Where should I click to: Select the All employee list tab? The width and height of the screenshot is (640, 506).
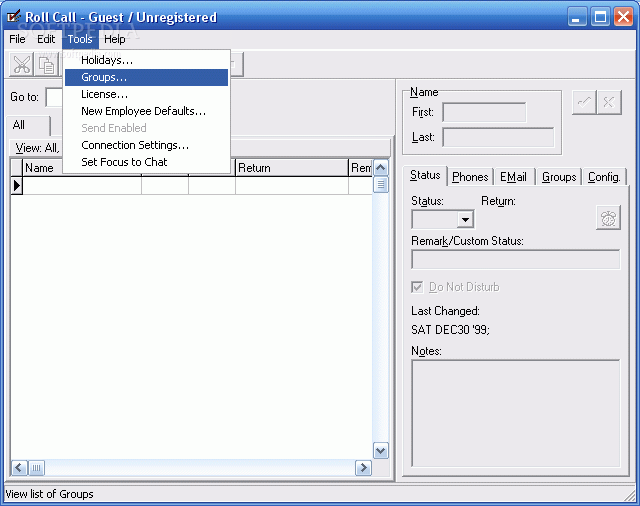(29, 125)
